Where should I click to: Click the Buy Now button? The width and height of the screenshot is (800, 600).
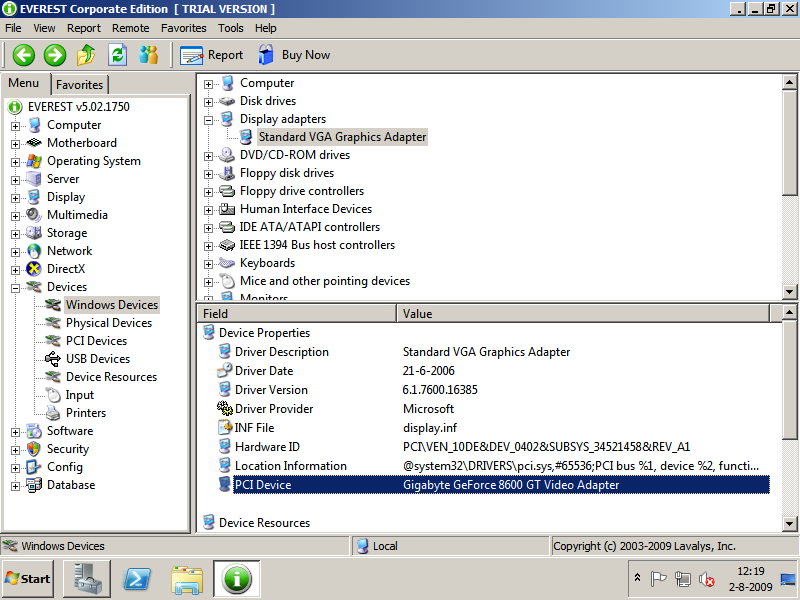294,55
